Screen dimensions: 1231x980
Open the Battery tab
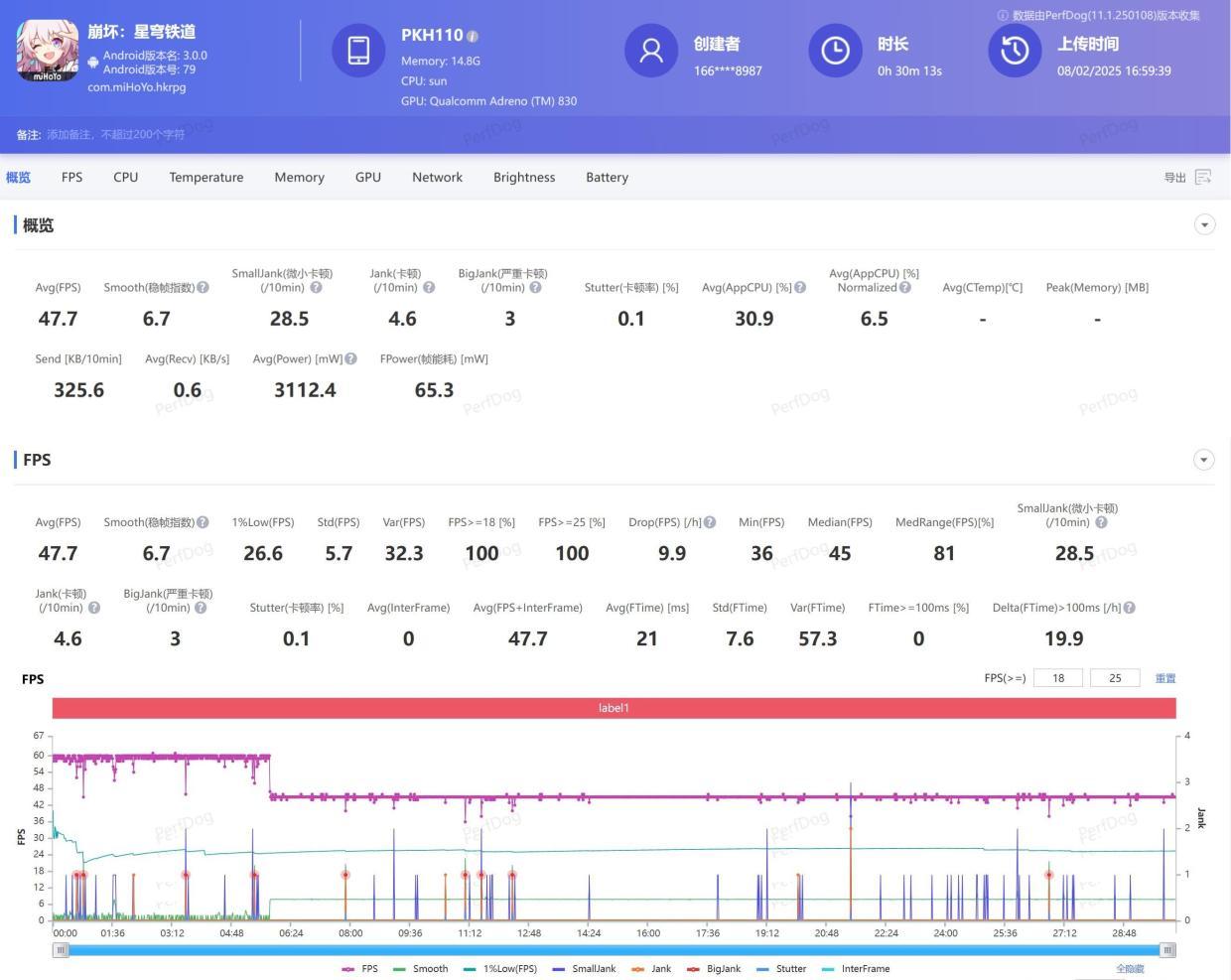coord(607,177)
